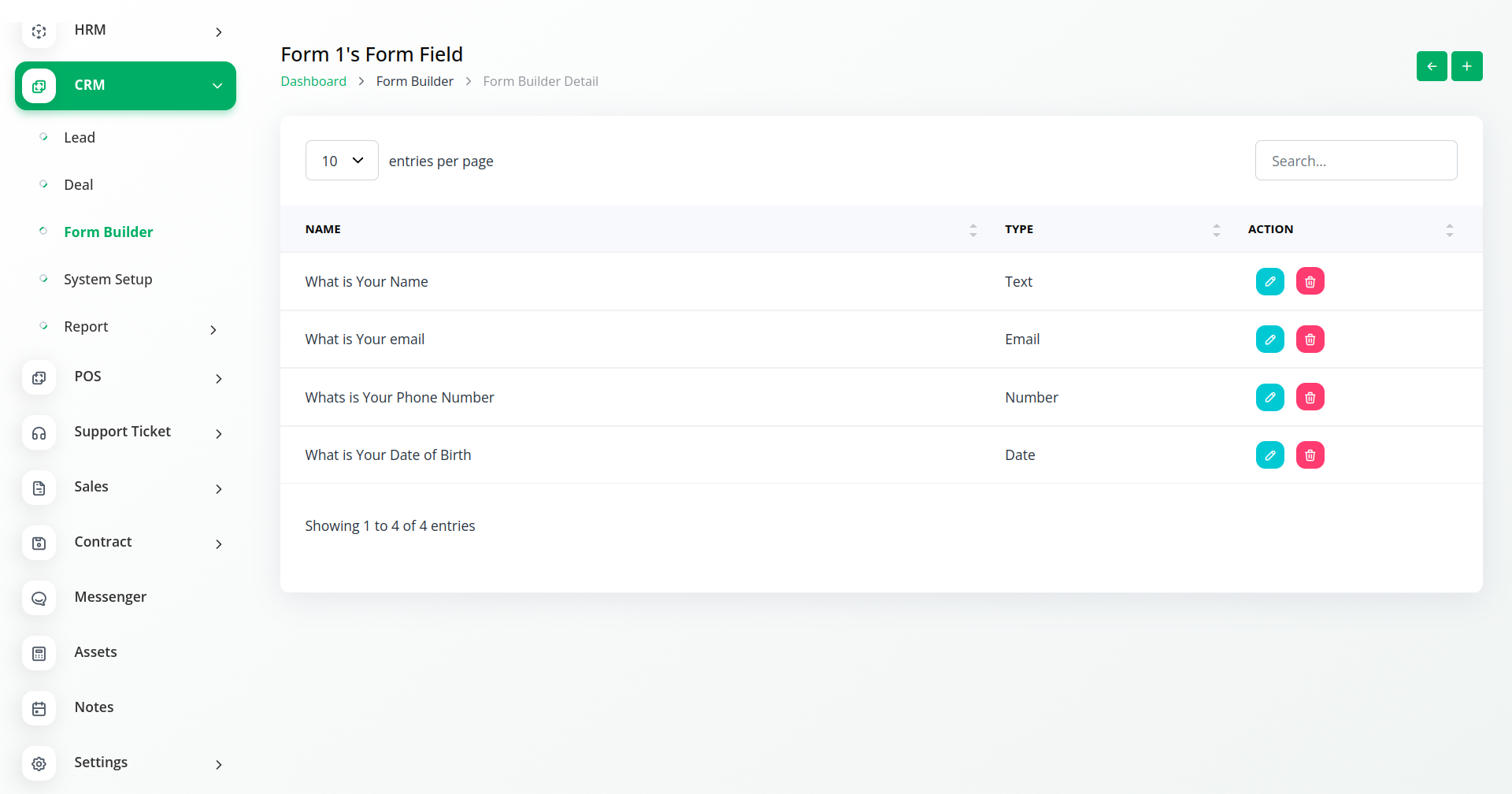
Task: Click the Assets icon in sidebar
Action: (x=39, y=653)
